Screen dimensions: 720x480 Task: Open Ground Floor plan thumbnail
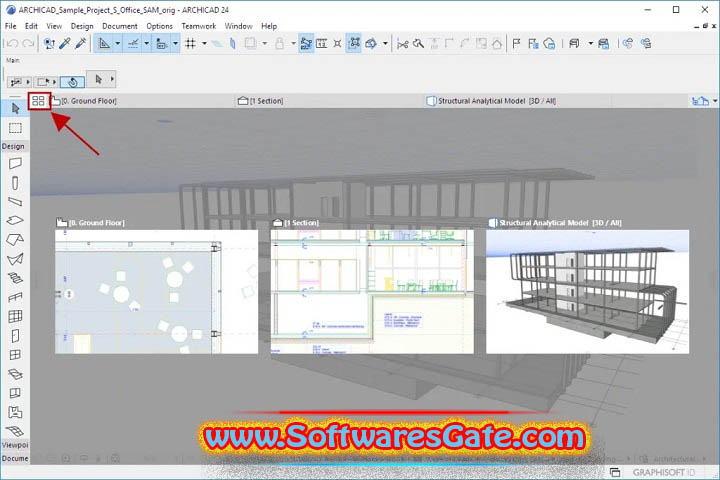pos(157,292)
